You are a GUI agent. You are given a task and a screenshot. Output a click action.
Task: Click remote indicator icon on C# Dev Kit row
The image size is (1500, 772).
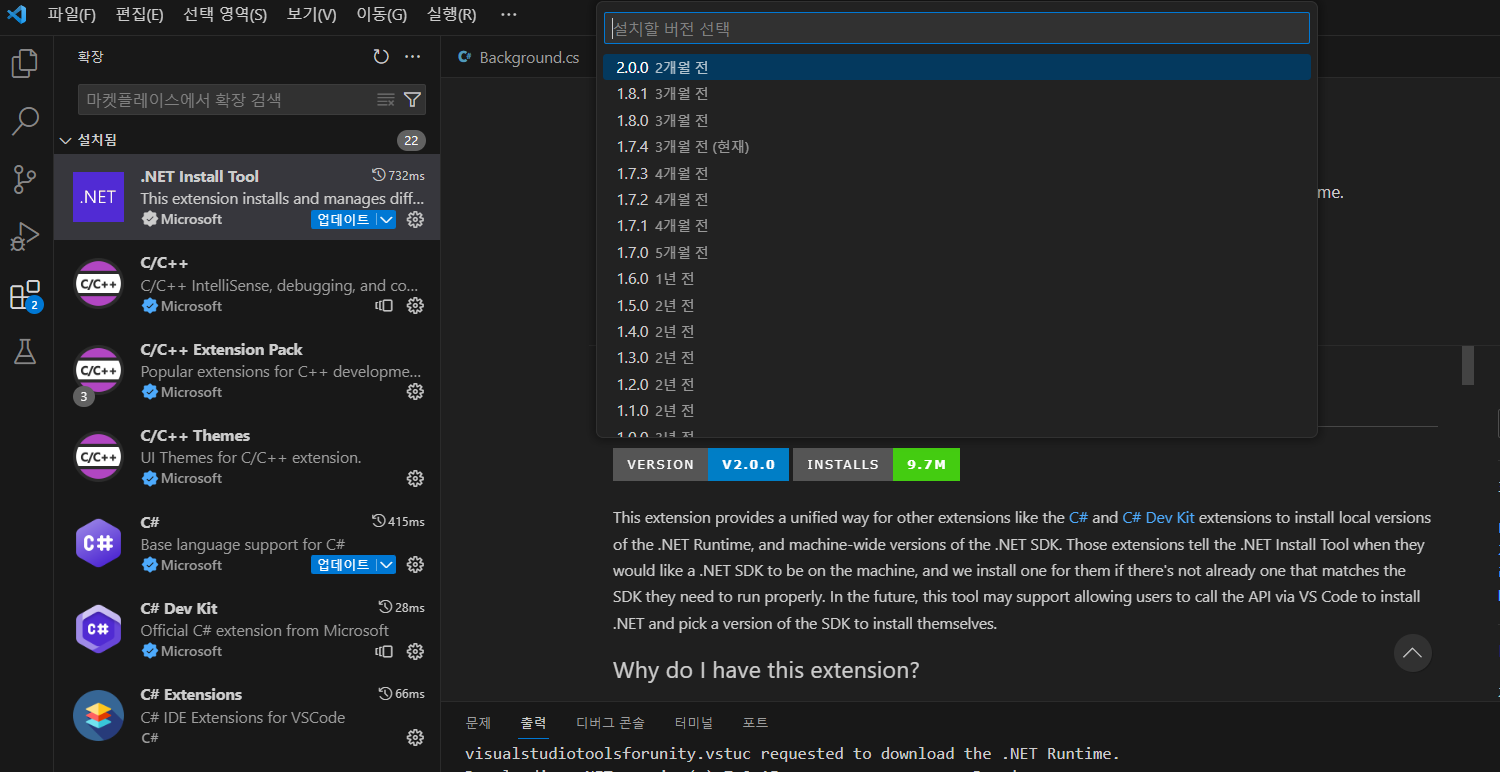[x=384, y=652]
